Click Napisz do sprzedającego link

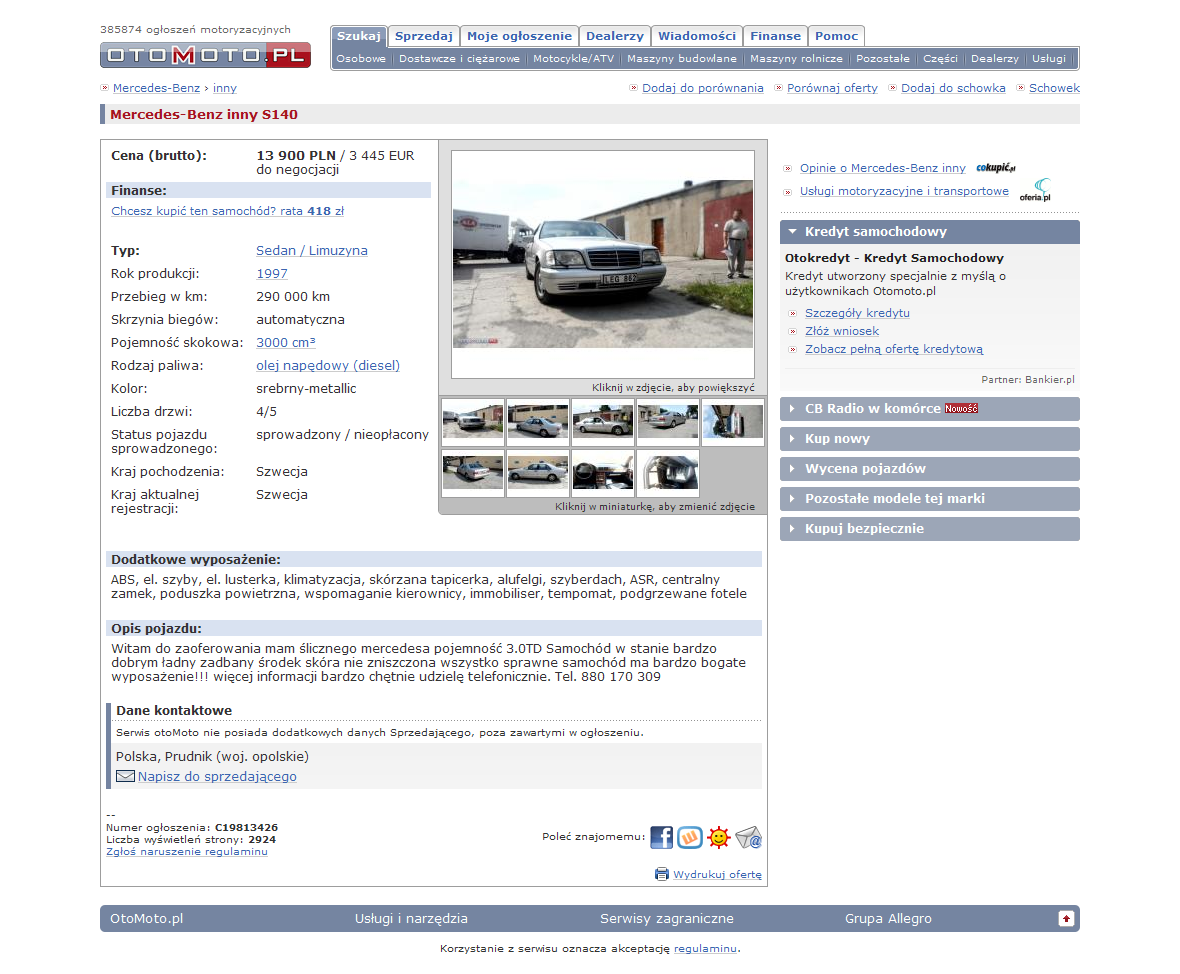coord(217,777)
